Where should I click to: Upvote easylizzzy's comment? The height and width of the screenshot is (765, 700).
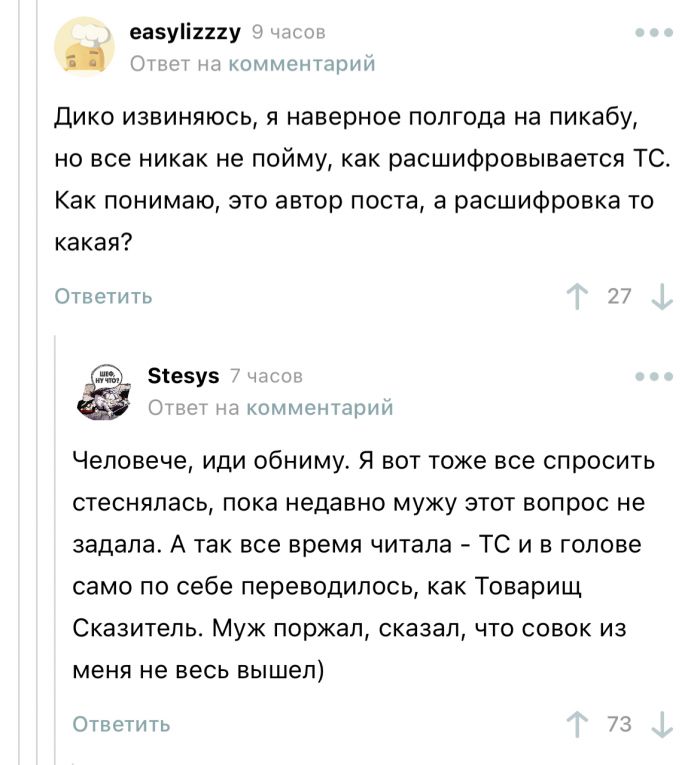coord(578,296)
